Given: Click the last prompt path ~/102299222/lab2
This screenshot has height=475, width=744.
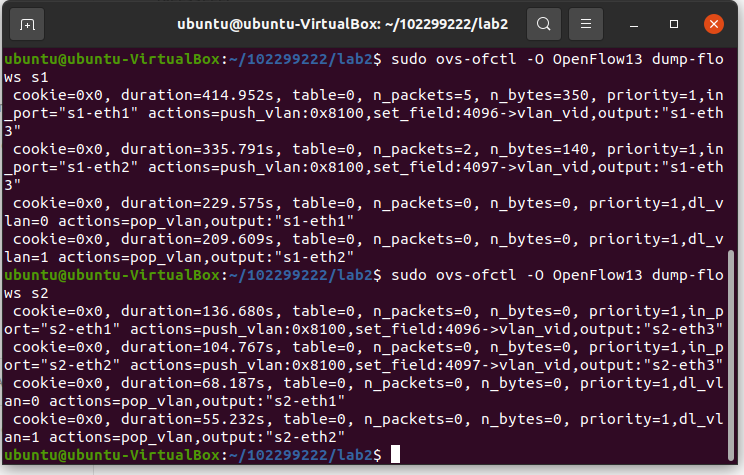Looking at the screenshot, I should 300,456.
